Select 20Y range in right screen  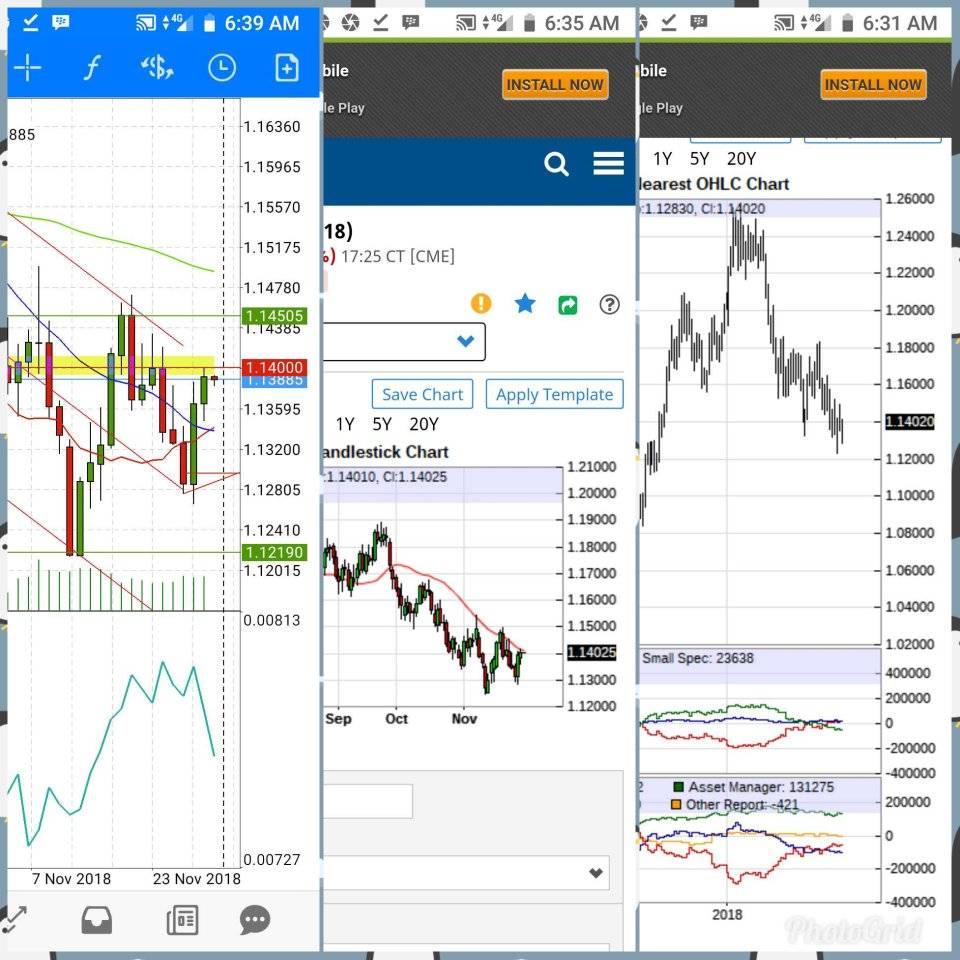tap(741, 159)
